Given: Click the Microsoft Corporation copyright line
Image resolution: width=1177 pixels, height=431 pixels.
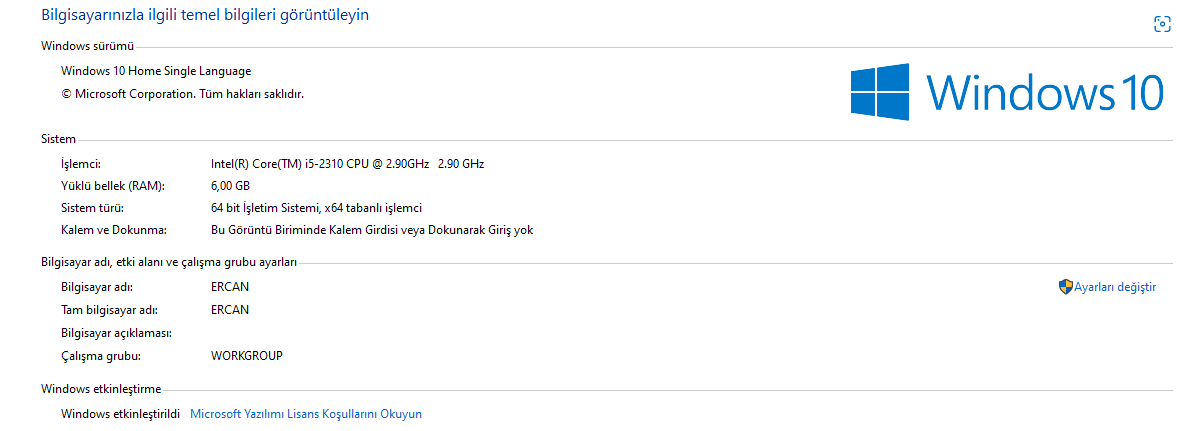Looking at the screenshot, I should [x=182, y=94].
